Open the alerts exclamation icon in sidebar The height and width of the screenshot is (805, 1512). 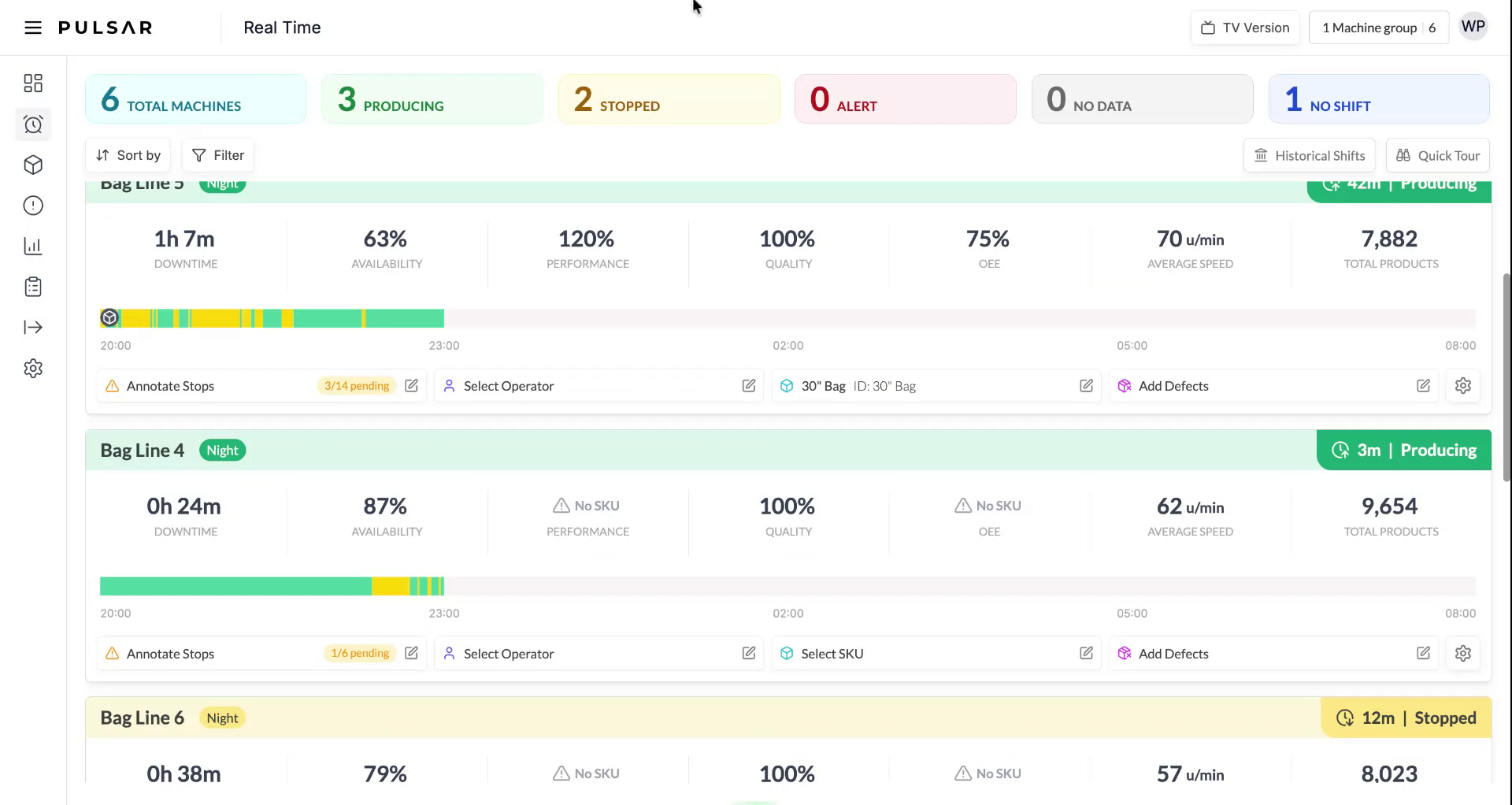pyautogui.click(x=33, y=206)
